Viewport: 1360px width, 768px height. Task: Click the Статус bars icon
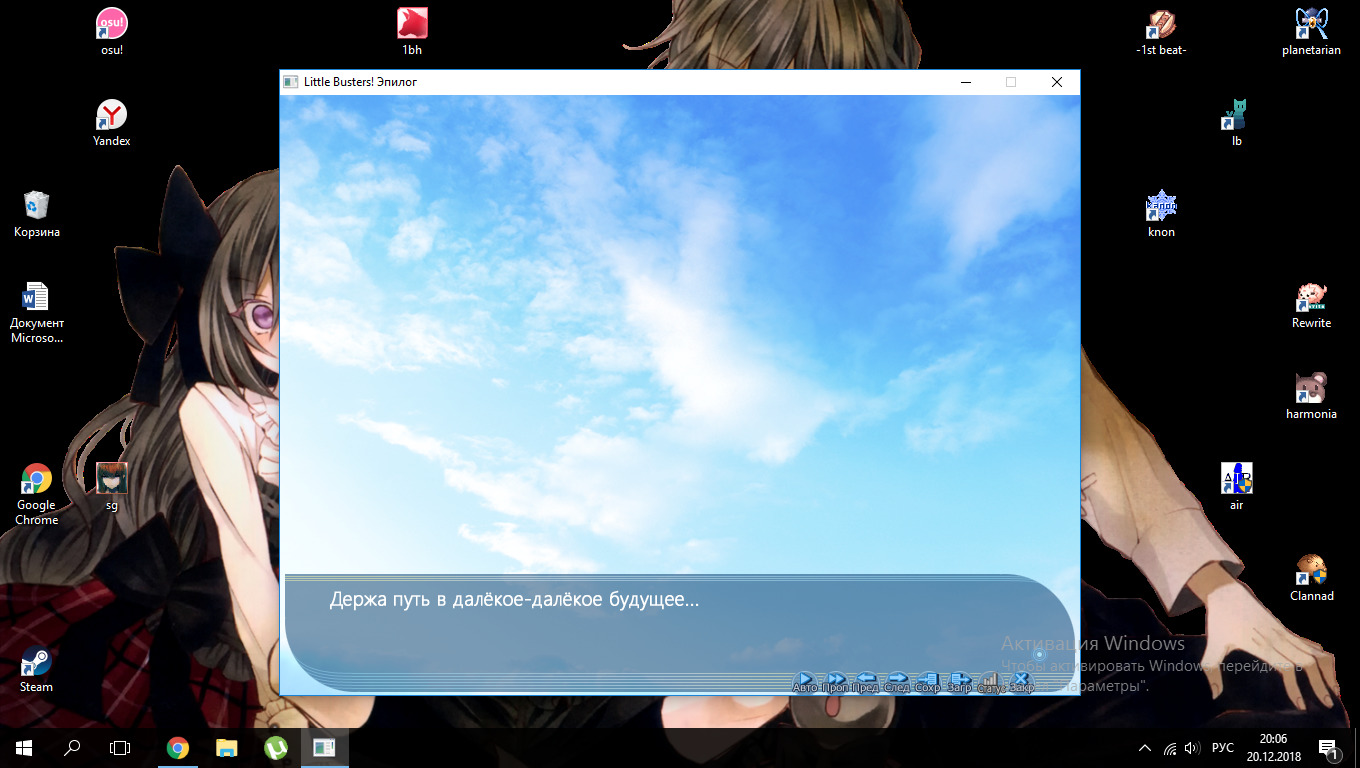(x=990, y=682)
